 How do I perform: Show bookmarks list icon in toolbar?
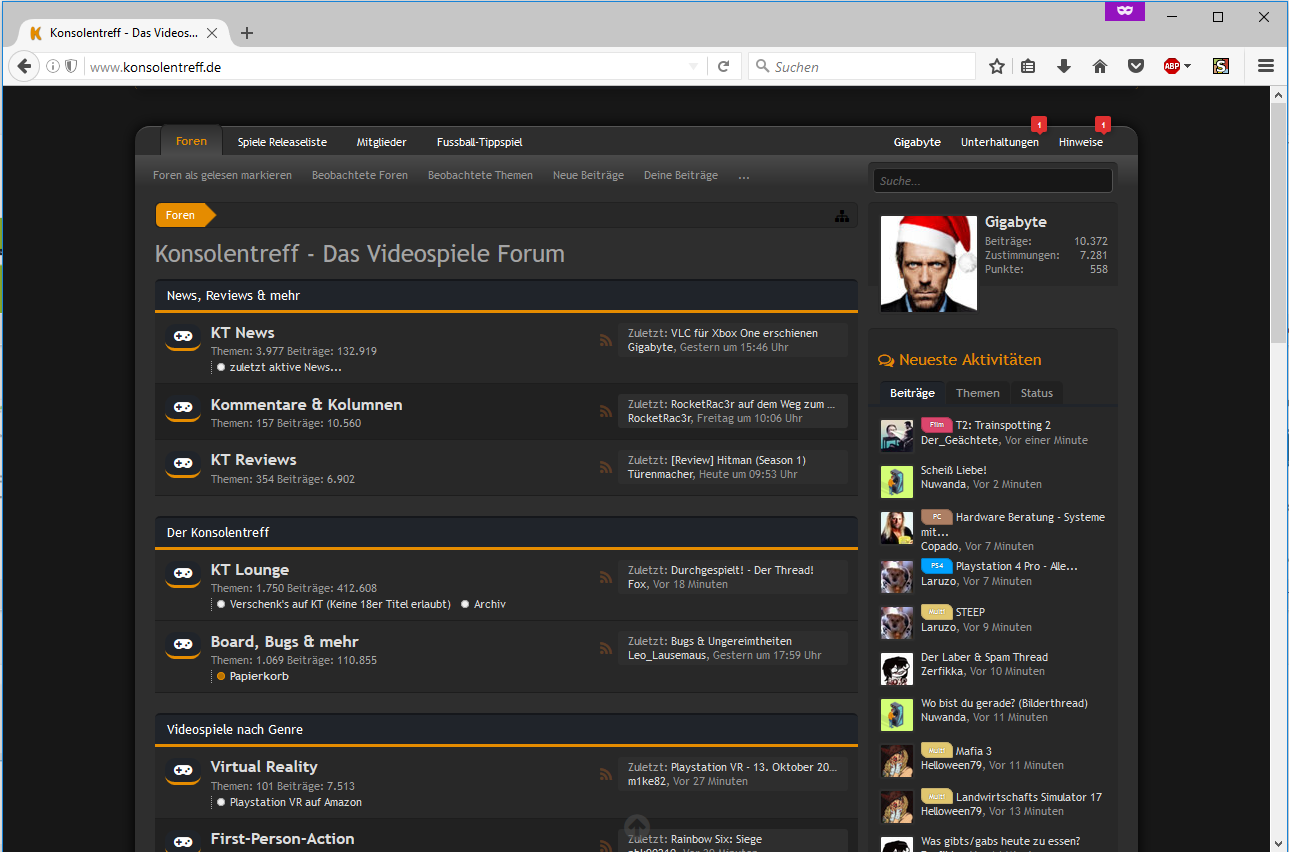1029,66
